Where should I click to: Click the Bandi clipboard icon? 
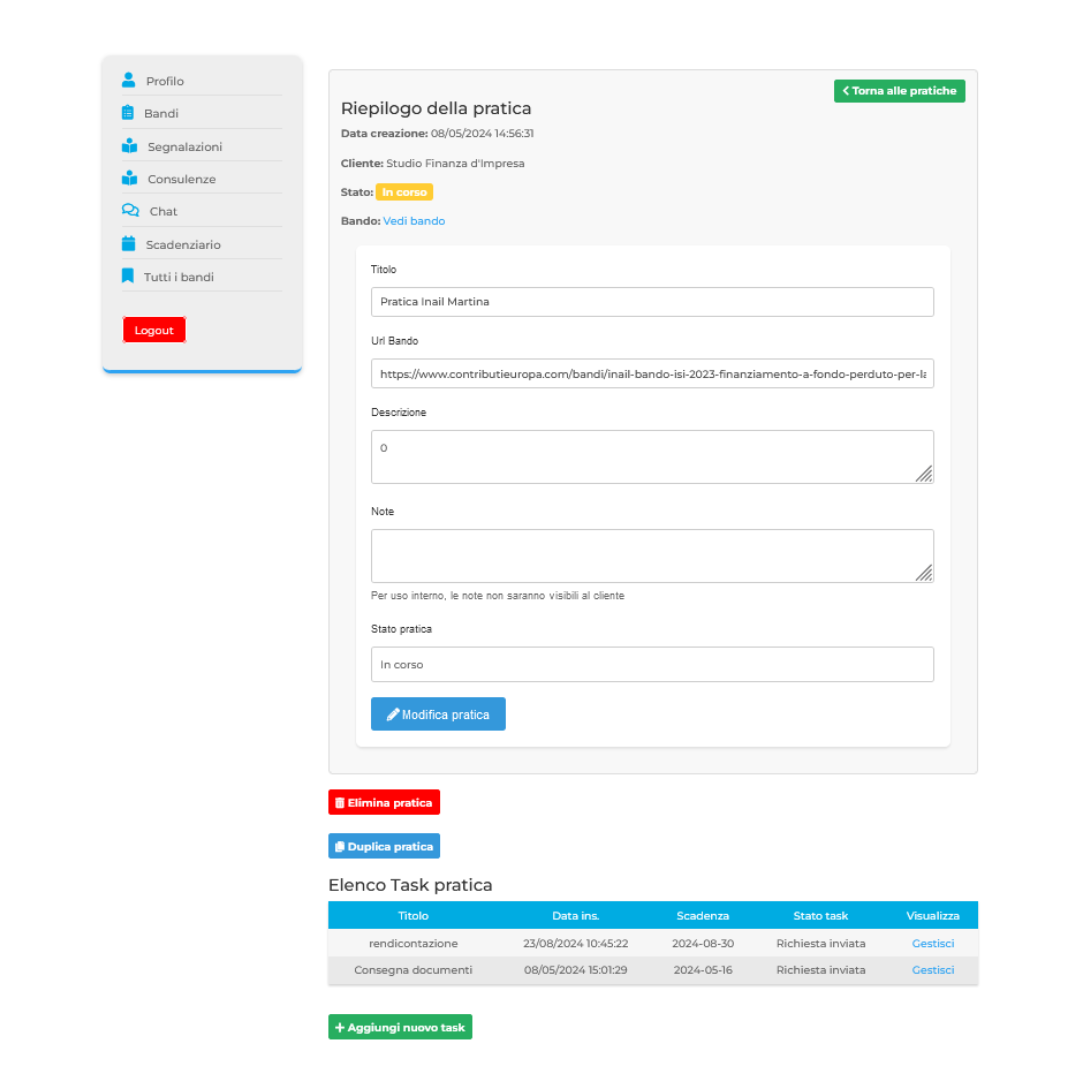(x=128, y=113)
